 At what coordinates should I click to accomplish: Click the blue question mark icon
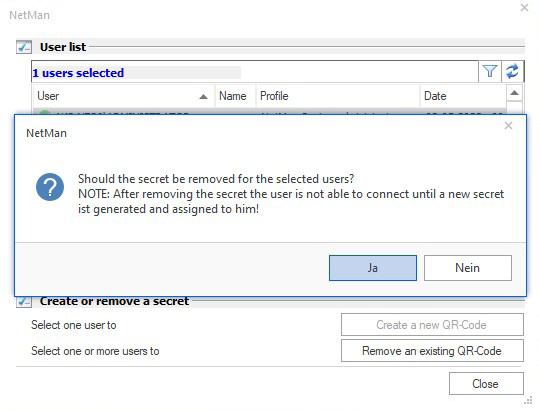(x=50, y=187)
